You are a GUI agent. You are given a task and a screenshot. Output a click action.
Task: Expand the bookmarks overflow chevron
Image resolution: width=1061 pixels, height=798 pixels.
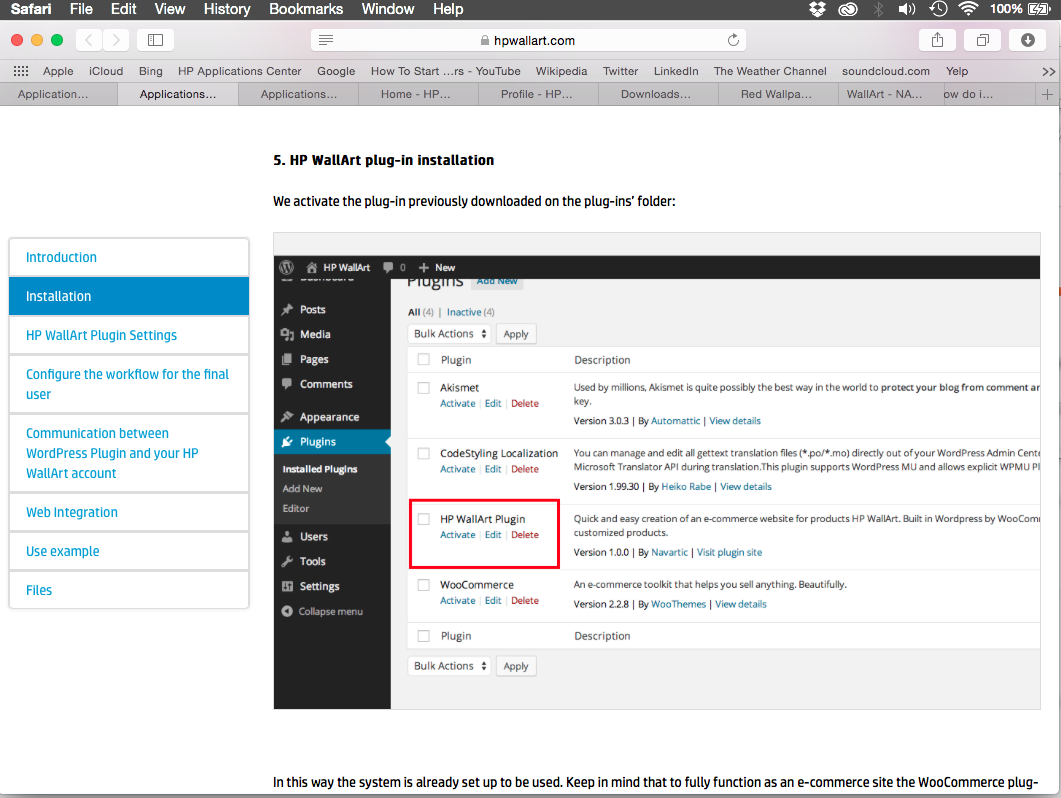point(1048,71)
